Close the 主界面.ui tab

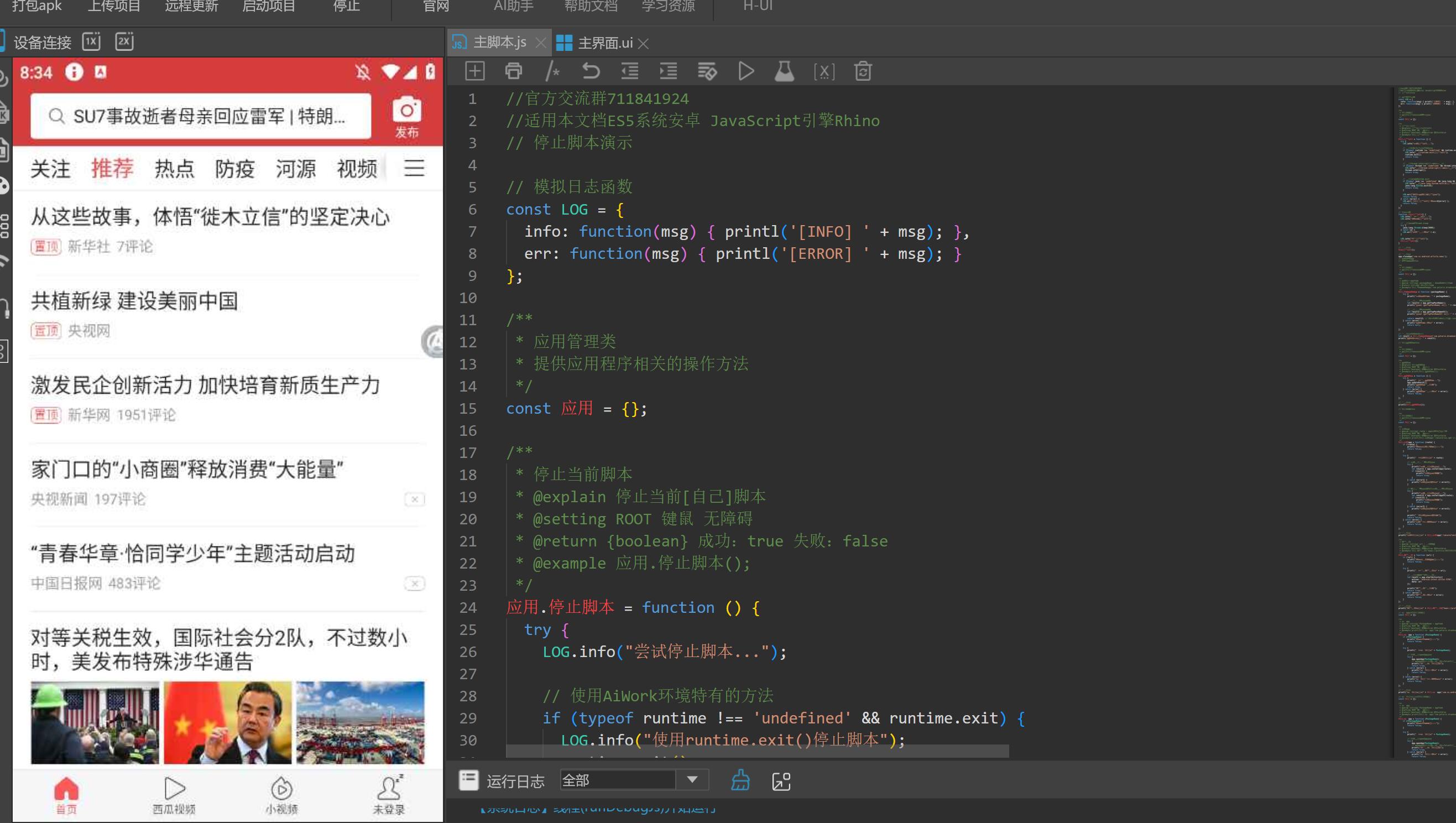click(643, 43)
